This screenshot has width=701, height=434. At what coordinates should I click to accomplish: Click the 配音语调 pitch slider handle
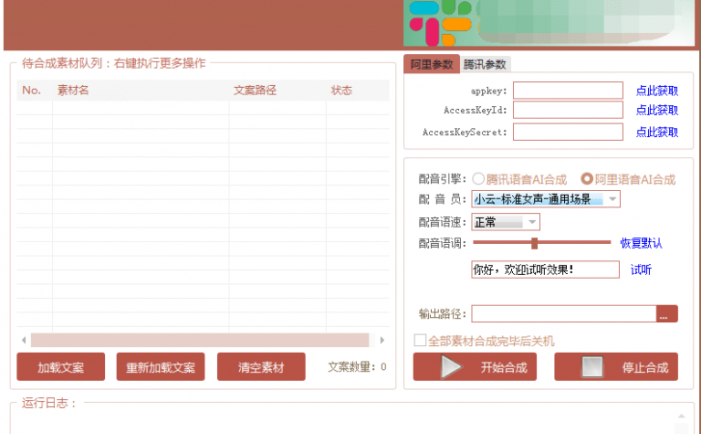[534, 243]
